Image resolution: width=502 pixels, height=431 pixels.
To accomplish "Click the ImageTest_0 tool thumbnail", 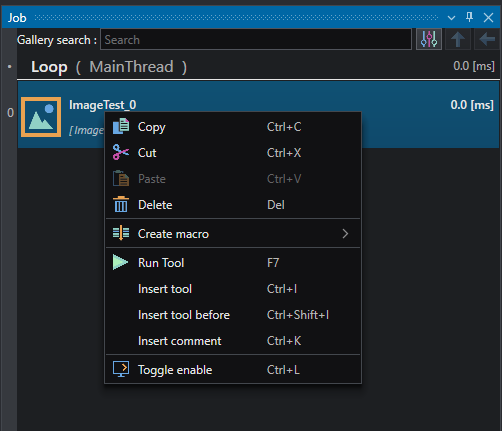I will 41,117.
